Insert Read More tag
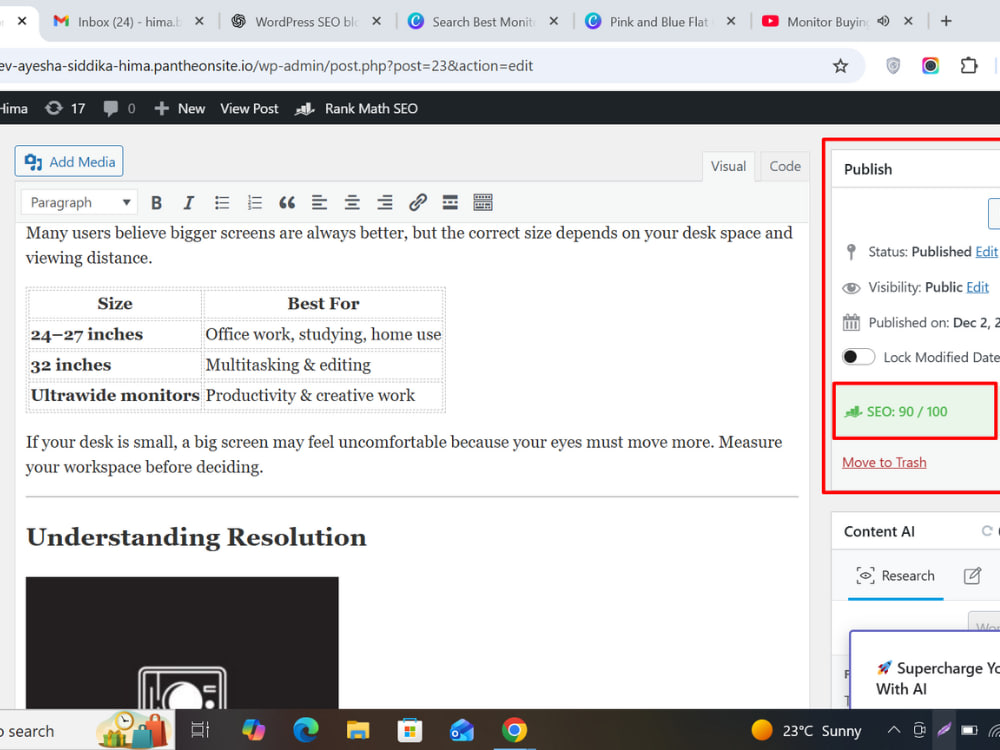Screen dimensions: 1000x750 [x=450, y=203]
